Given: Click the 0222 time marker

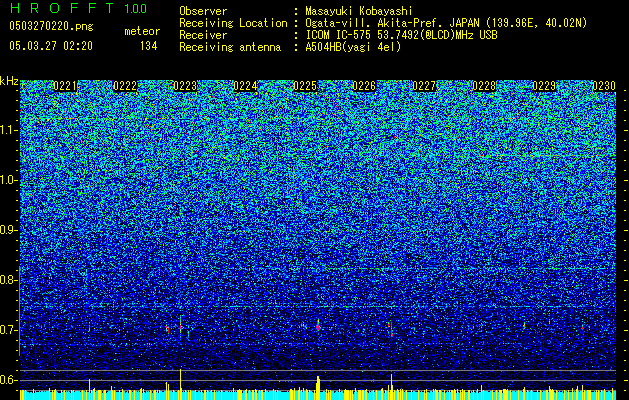Looking at the screenshot, I should click(125, 86).
